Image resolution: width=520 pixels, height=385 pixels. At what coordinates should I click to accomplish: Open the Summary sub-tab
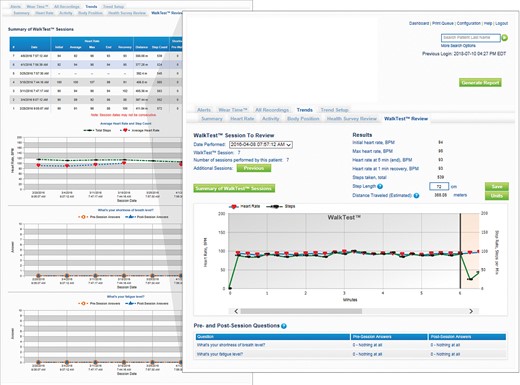coord(212,119)
